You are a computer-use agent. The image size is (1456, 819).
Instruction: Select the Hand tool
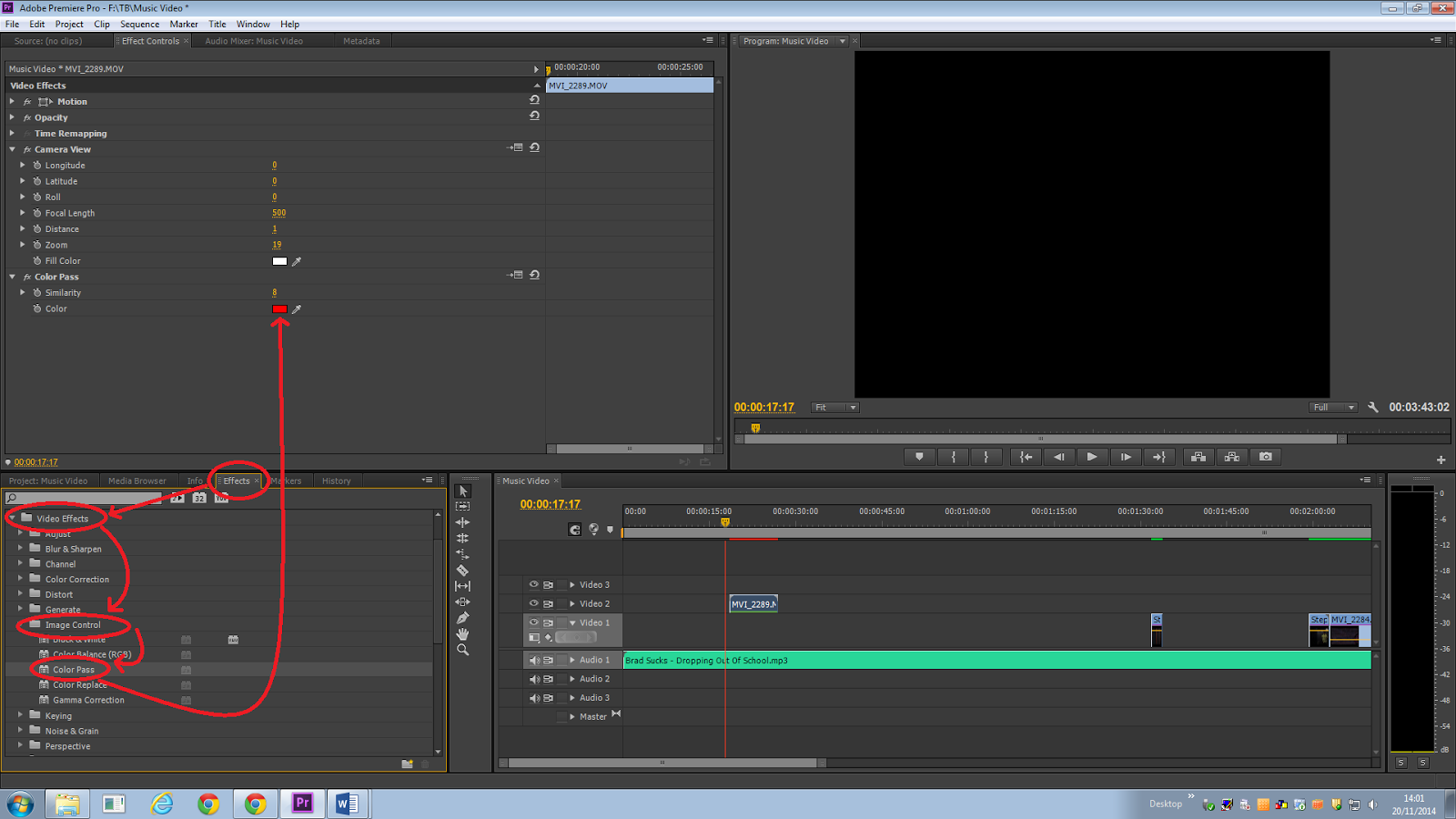tap(463, 634)
